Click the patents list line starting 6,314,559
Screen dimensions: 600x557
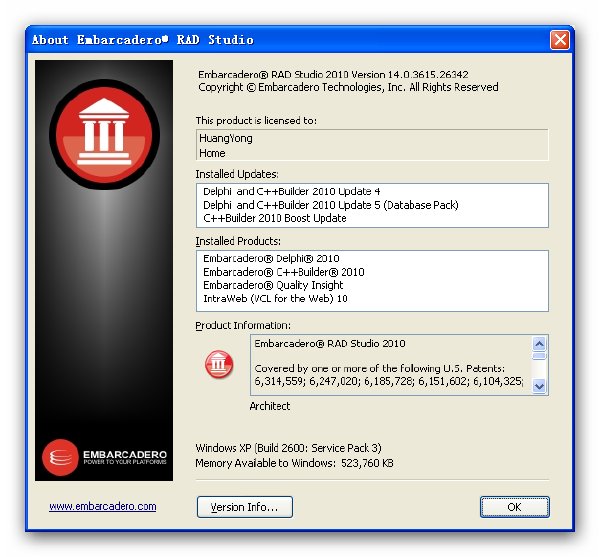pos(388,381)
